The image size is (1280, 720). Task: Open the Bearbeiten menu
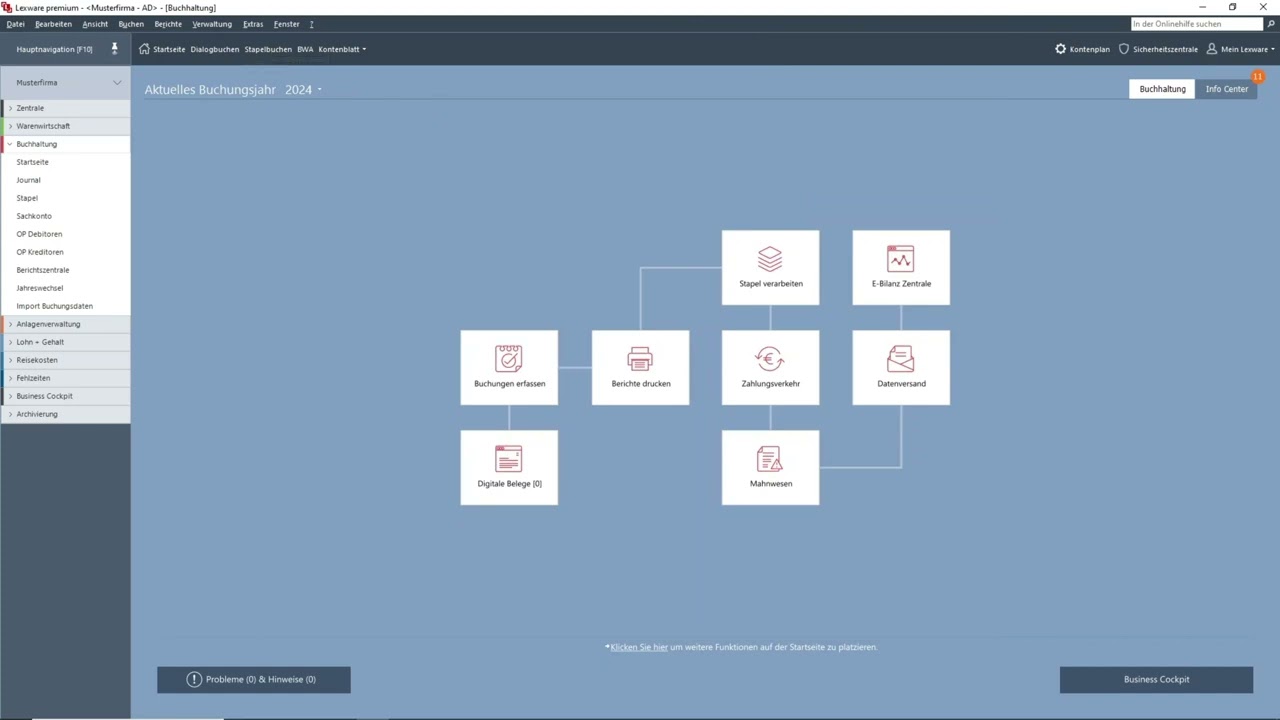click(53, 24)
